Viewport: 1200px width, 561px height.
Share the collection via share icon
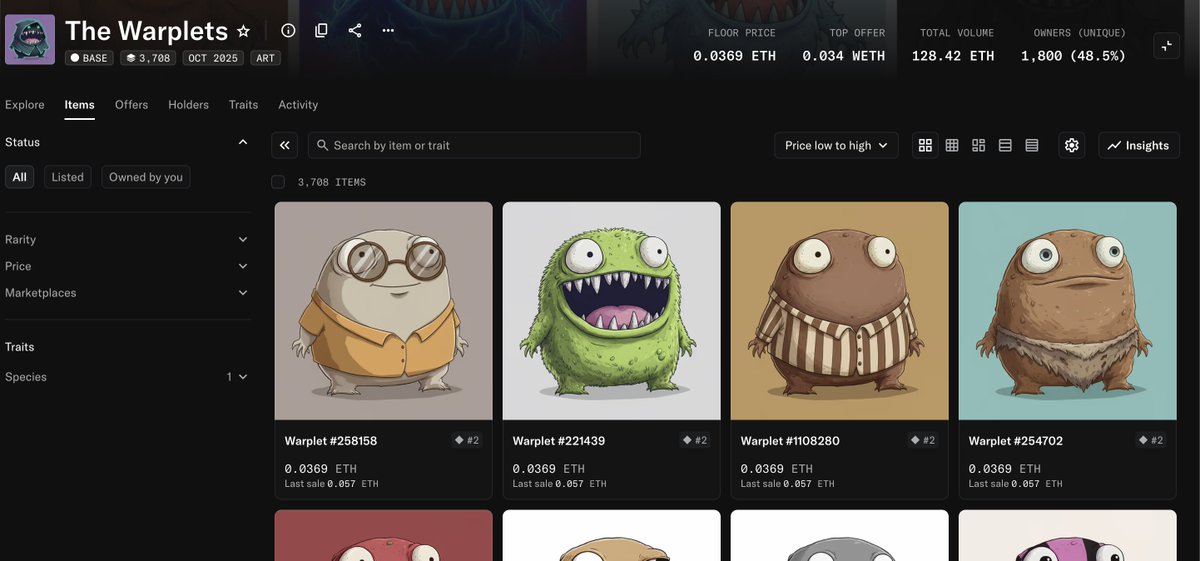click(355, 30)
